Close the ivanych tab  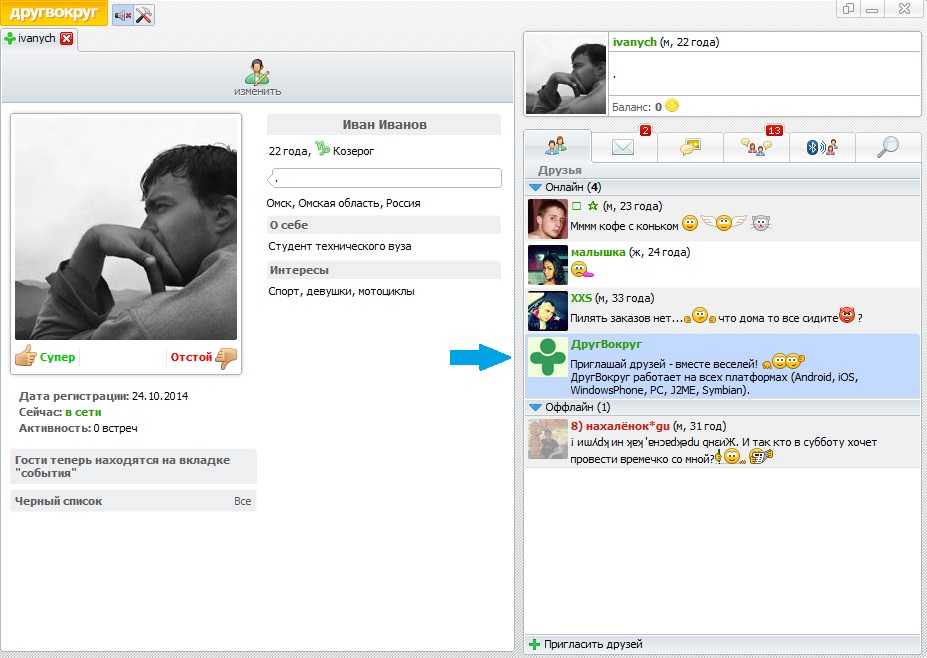point(67,39)
